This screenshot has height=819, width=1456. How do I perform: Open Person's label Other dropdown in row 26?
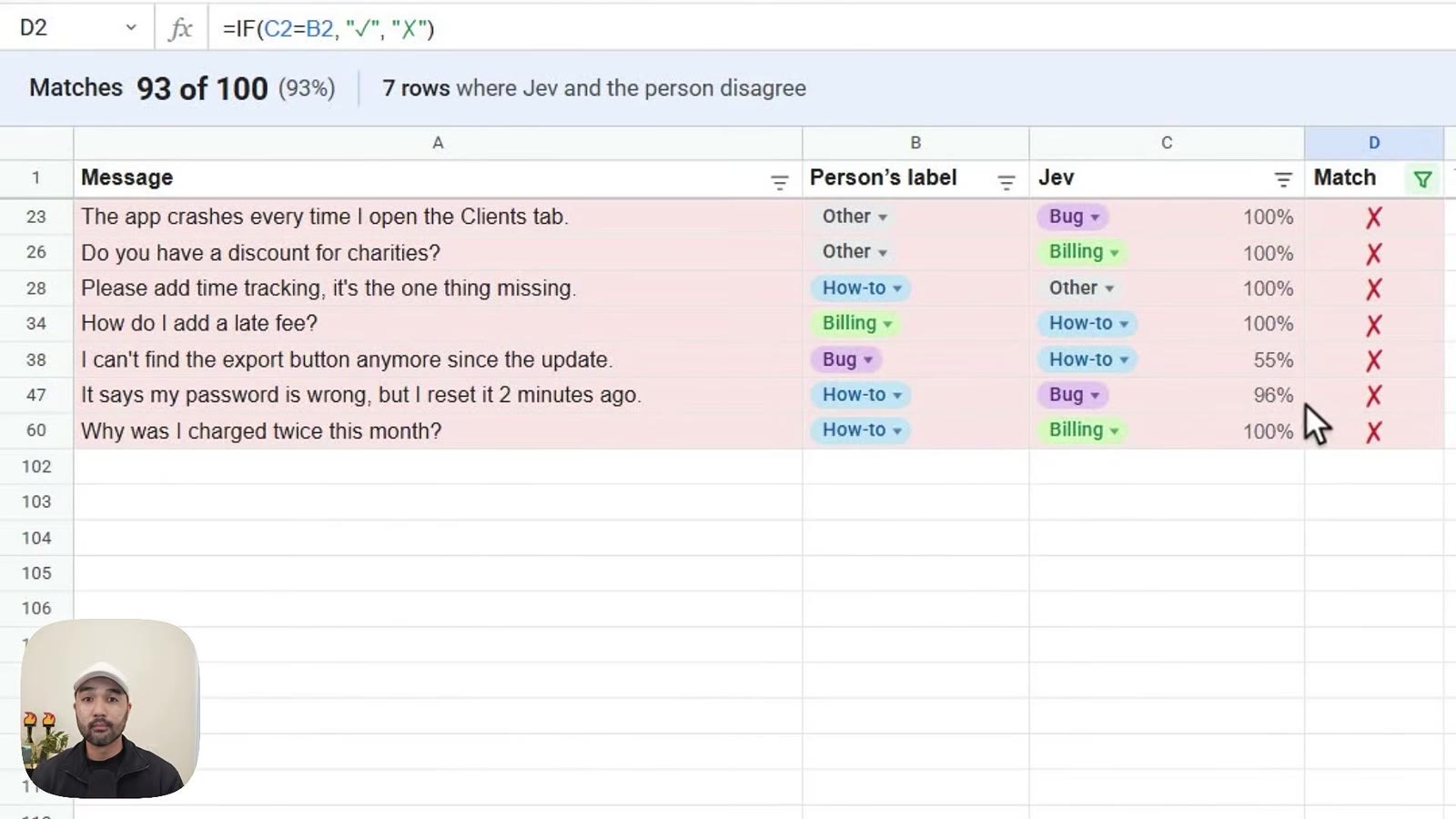[x=854, y=252]
